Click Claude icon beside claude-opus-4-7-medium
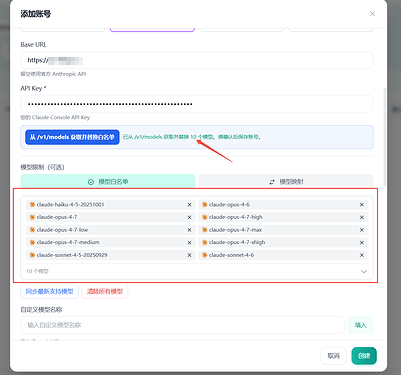 coord(32,242)
